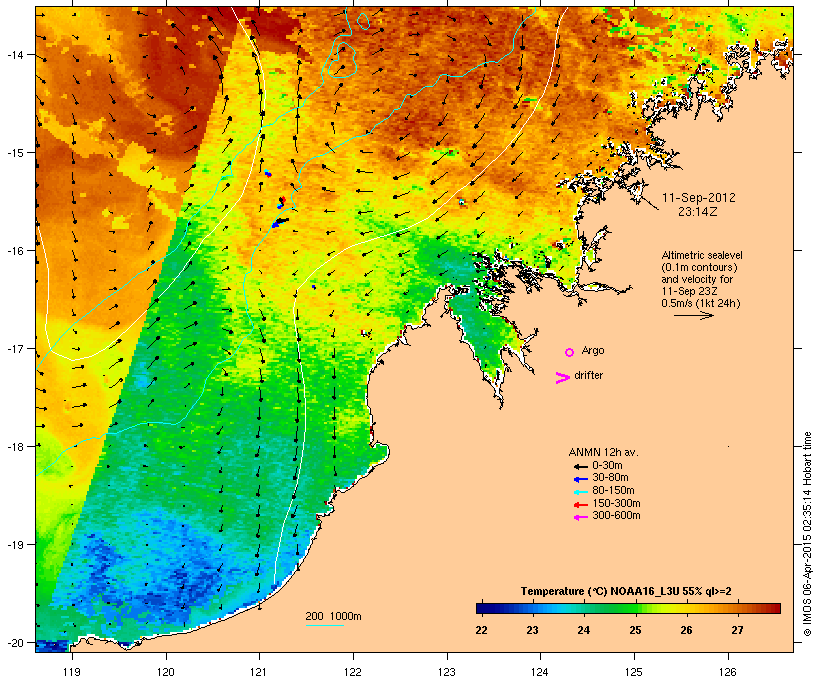820x680 pixels.
Task: Click the dark blue end of temperature colorbar
Action: (x=484, y=608)
